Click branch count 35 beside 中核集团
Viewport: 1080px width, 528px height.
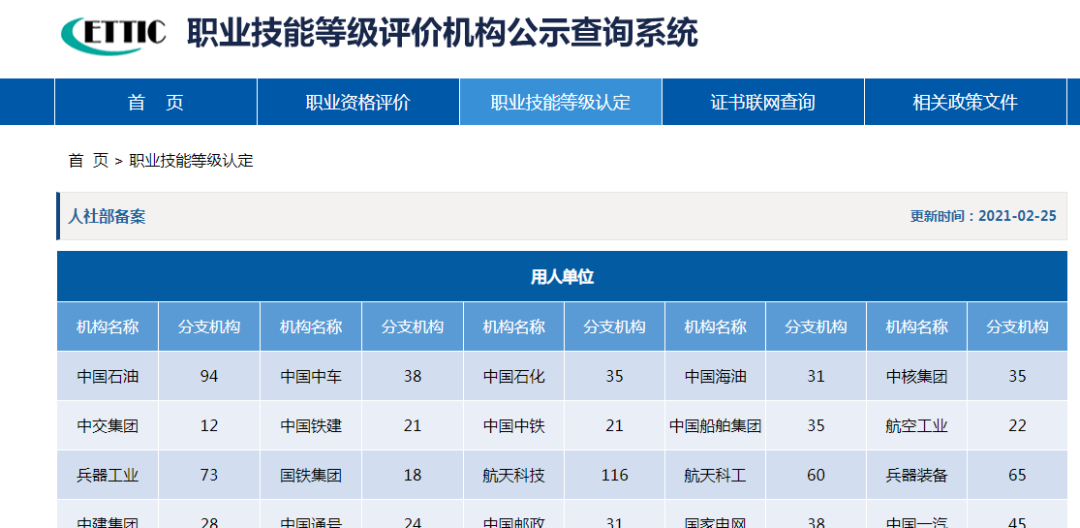pyautogui.click(x=1017, y=377)
